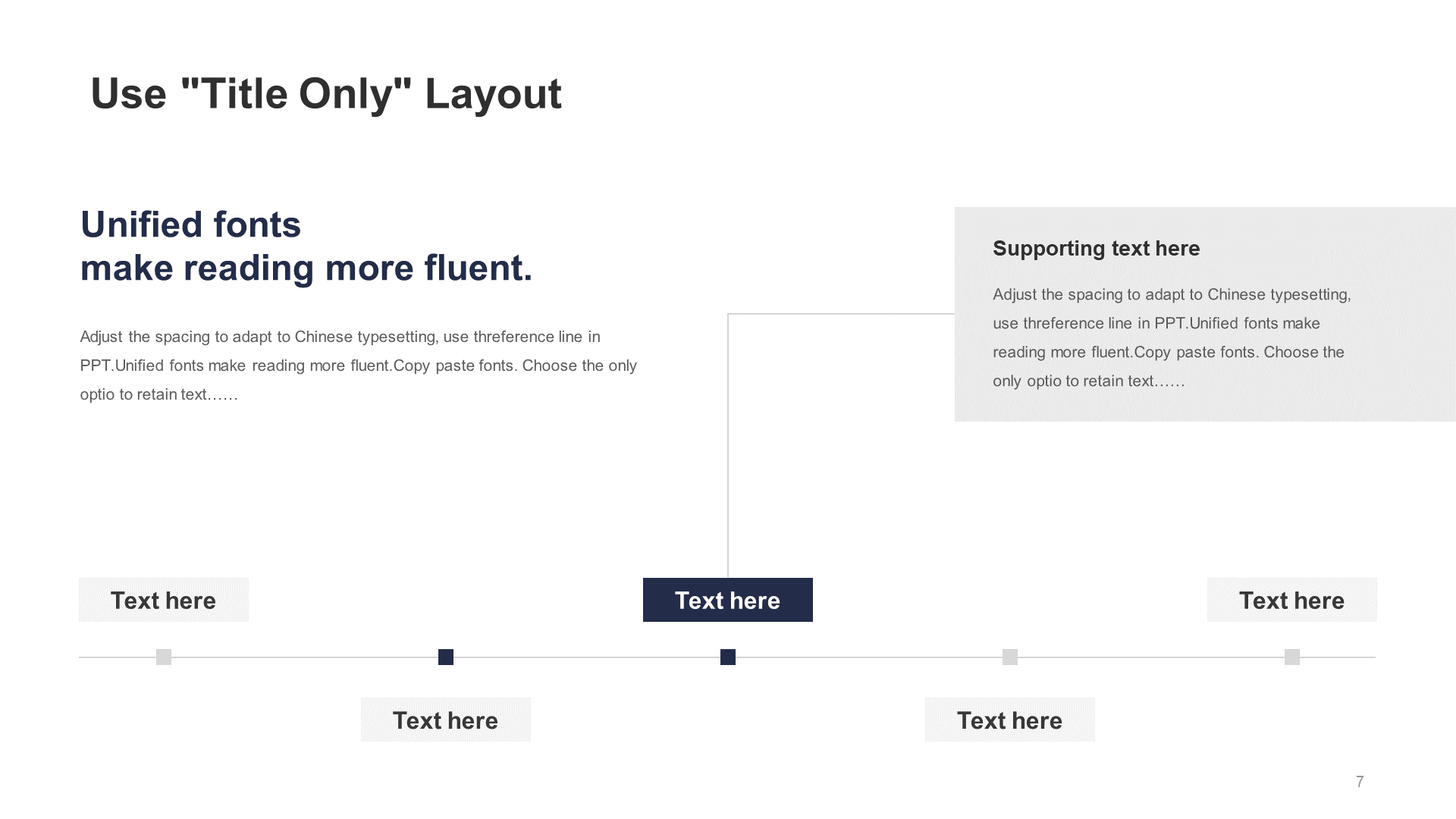The image size is (1456, 819).
Task: Click the left body paragraph starting 'Adjust the spacing'
Action: point(358,366)
